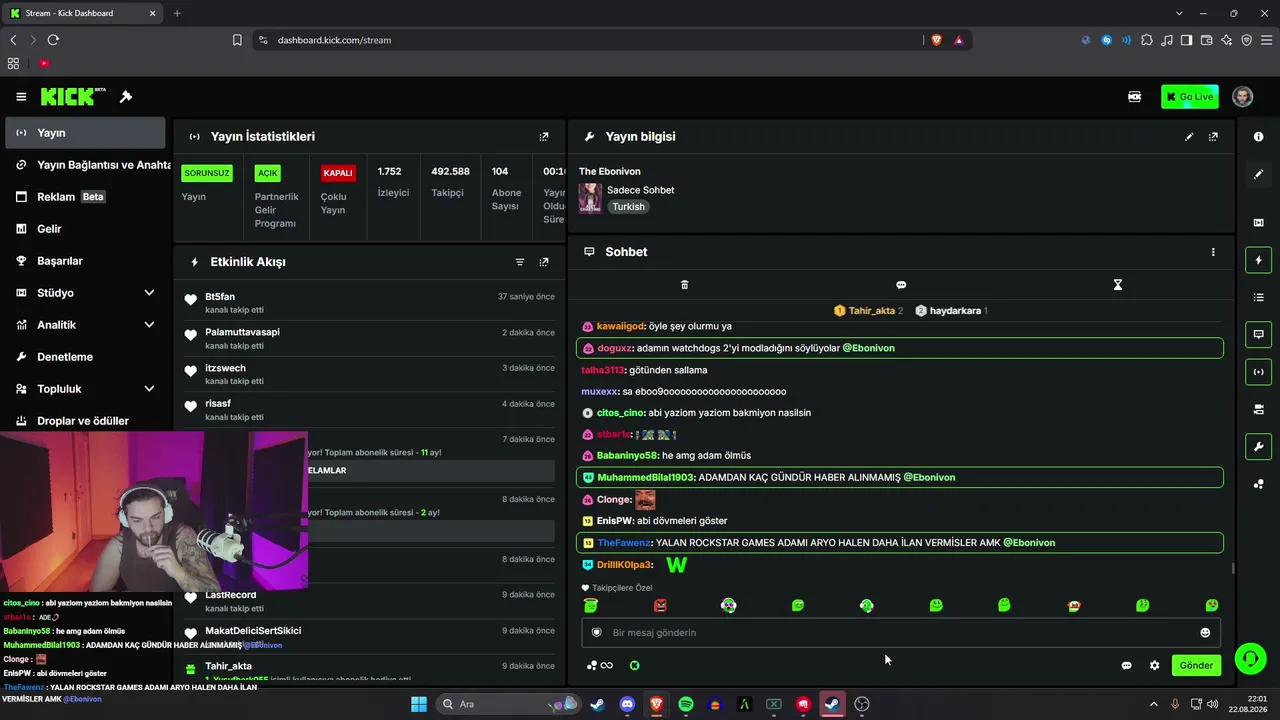
Task: Click the stream key icon left of Go Live
Action: coord(1135,97)
